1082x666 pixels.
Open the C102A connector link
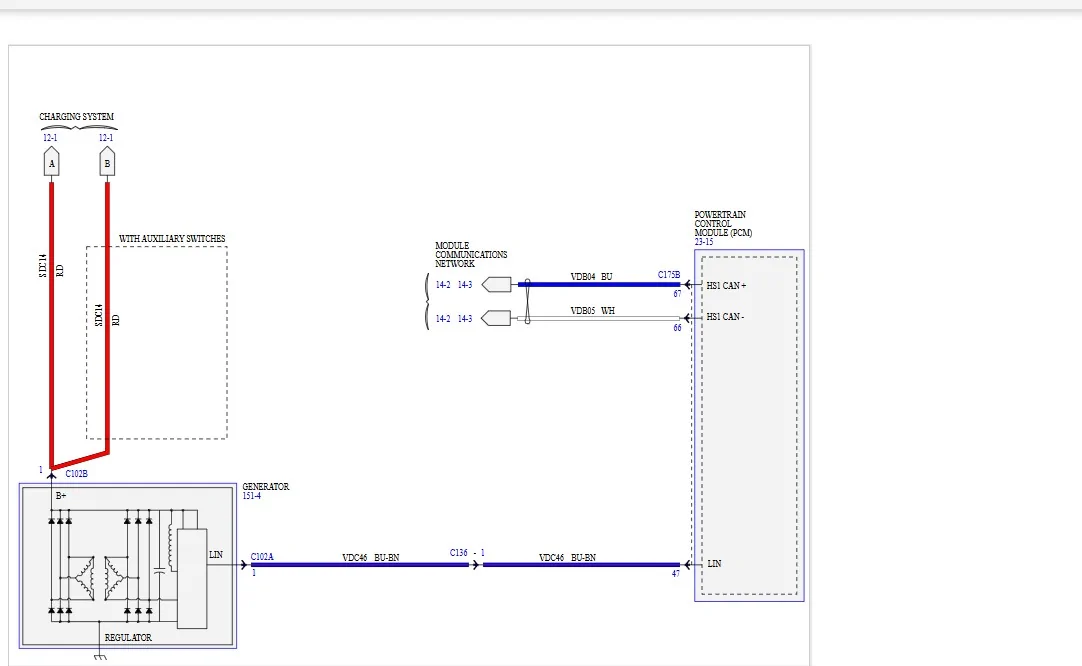(x=262, y=556)
